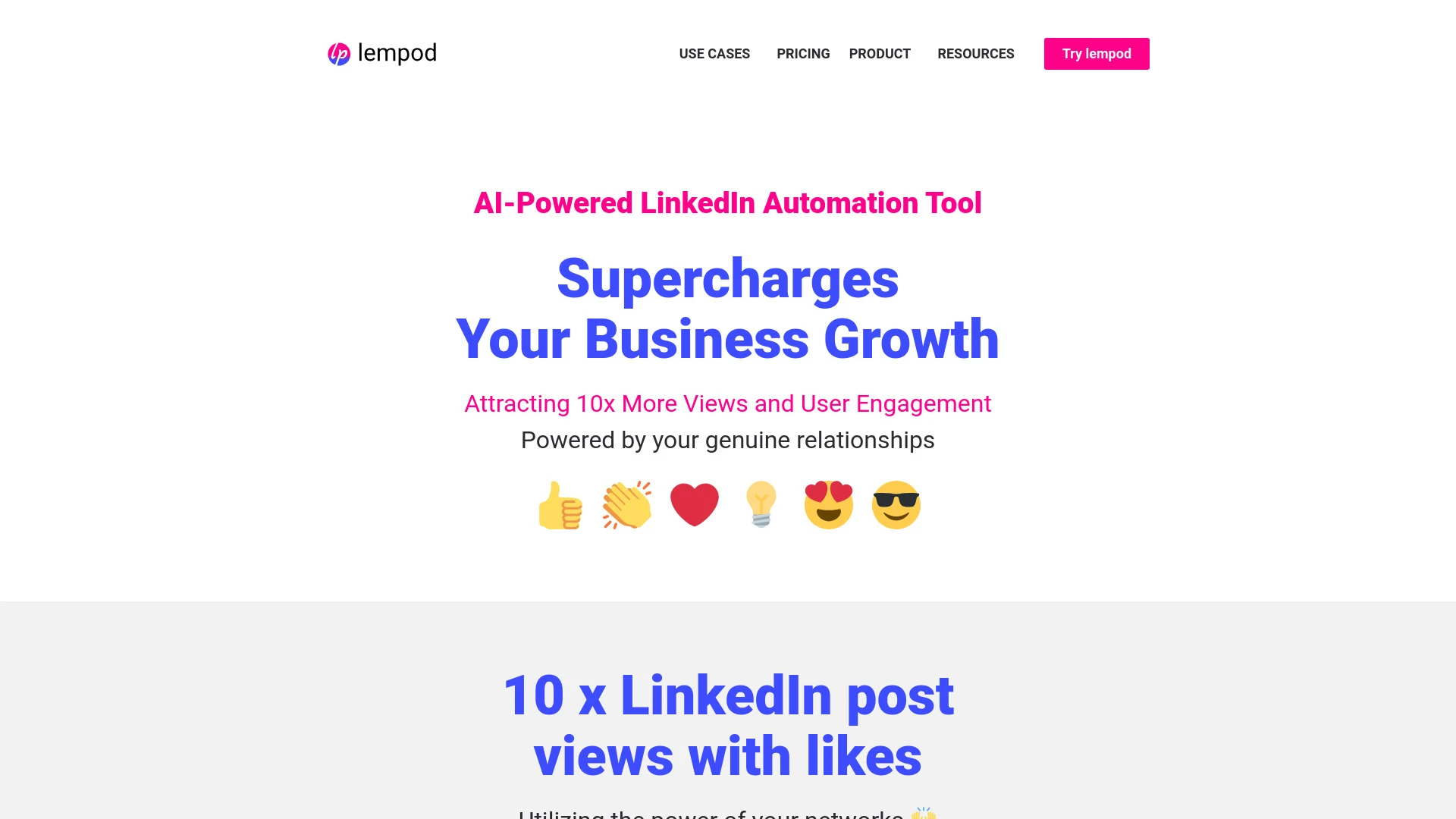The height and width of the screenshot is (819, 1456).
Task: Click the clapping hands emoji icon
Action: click(x=627, y=505)
